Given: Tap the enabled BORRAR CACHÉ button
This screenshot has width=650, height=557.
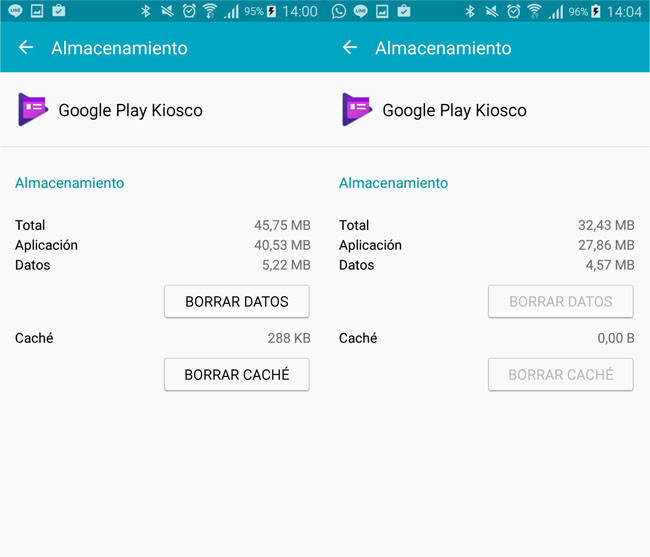Looking at the screenshot, I should coord(237,374).
